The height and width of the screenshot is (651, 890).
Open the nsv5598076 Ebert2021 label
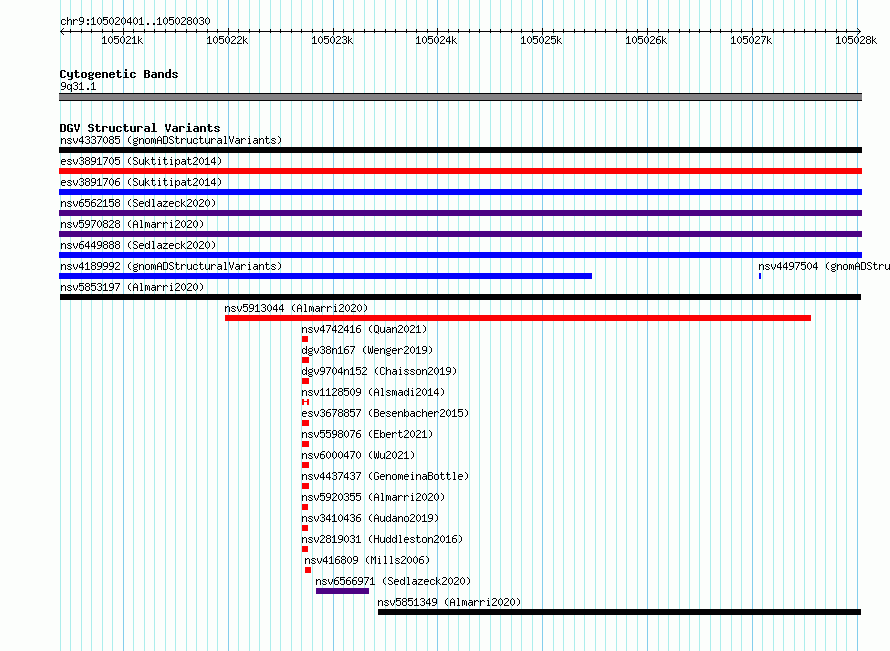pyautogui.click(x=367, y=434)
